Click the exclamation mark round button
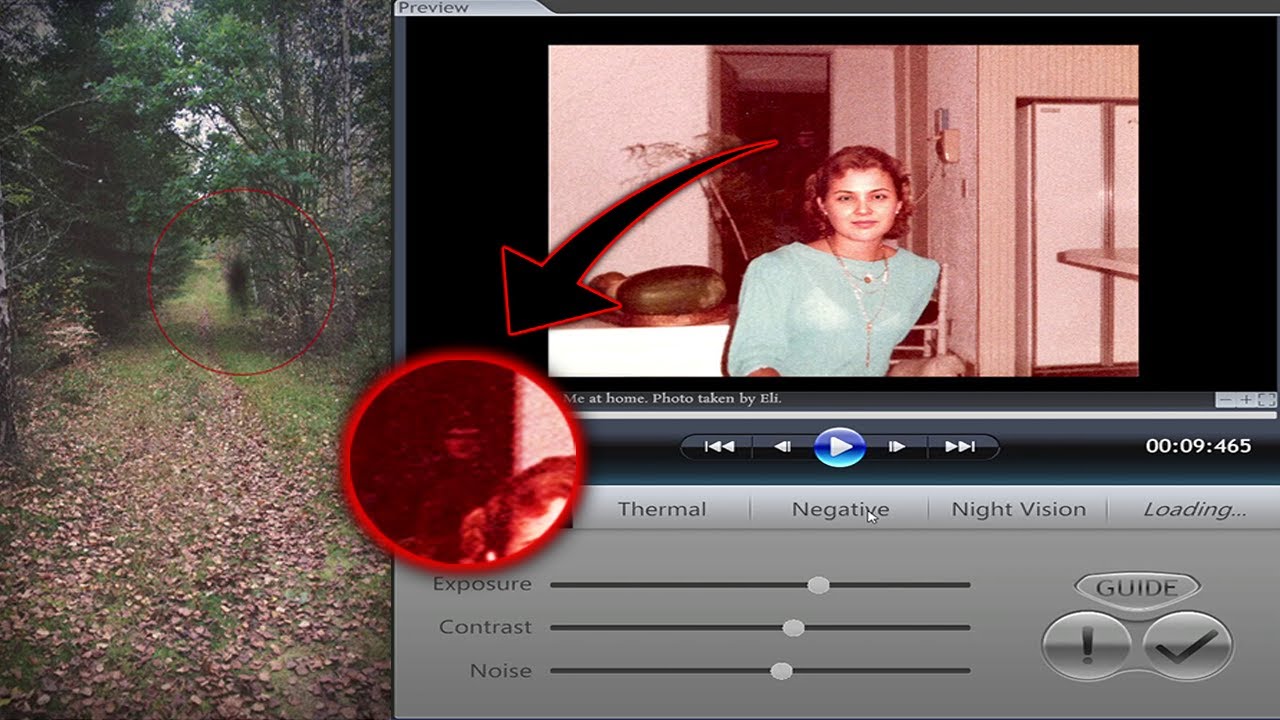The height and width of the screenshot is (720, 1280). [x=1087, y=646]
